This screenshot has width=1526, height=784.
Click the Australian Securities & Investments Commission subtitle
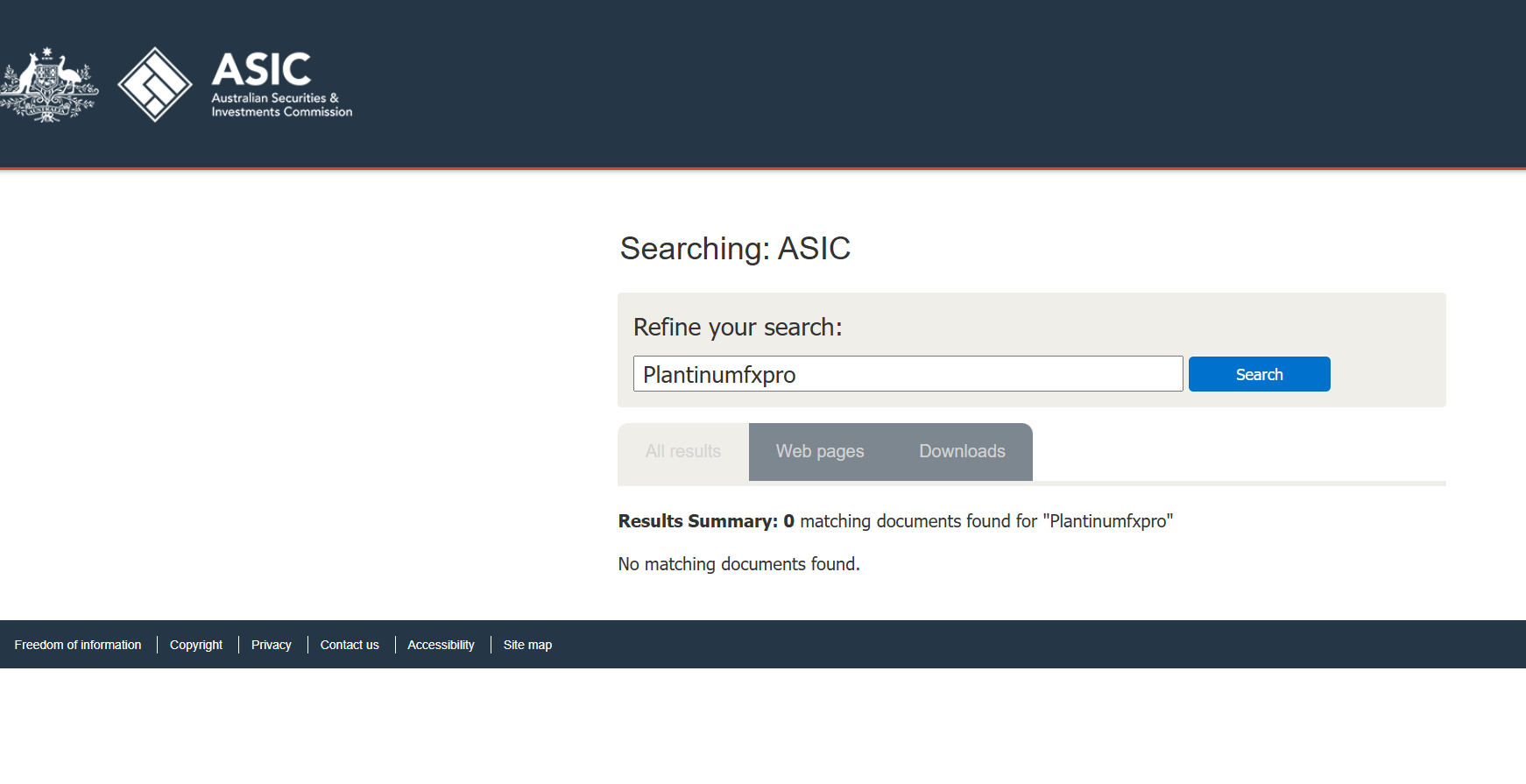[281, 105]
